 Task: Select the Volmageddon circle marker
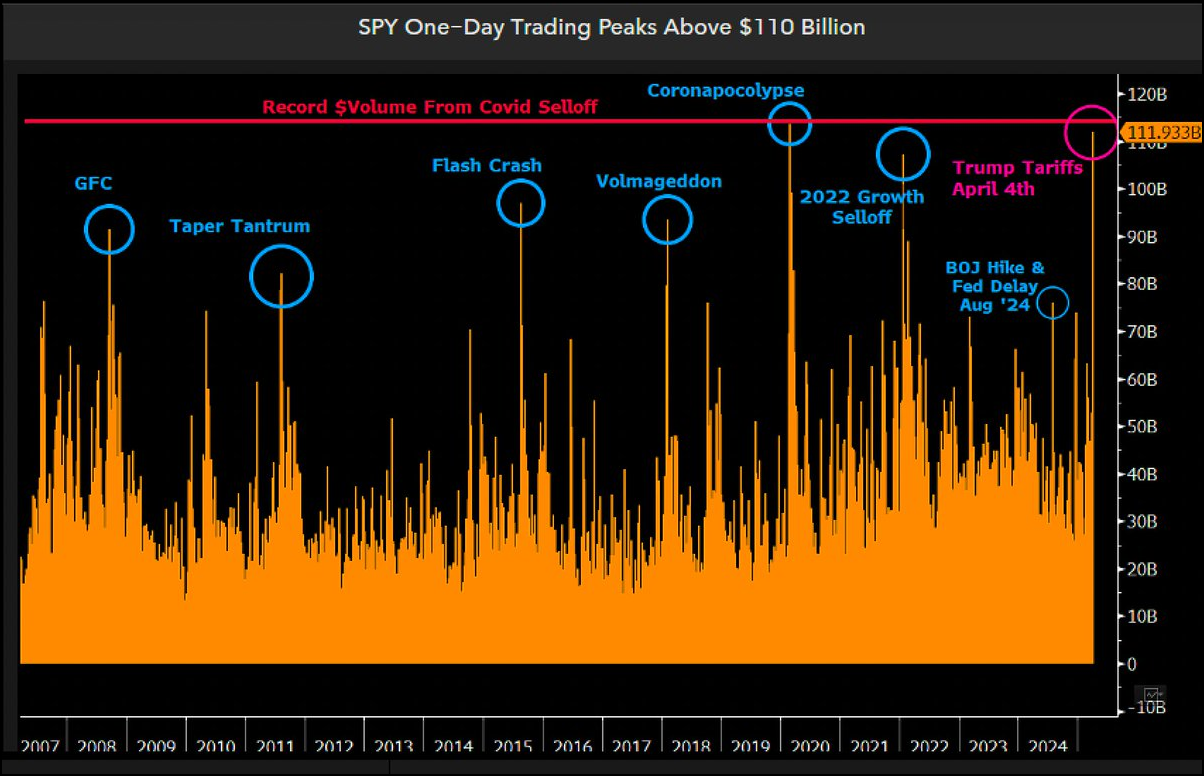coord(667,219)
